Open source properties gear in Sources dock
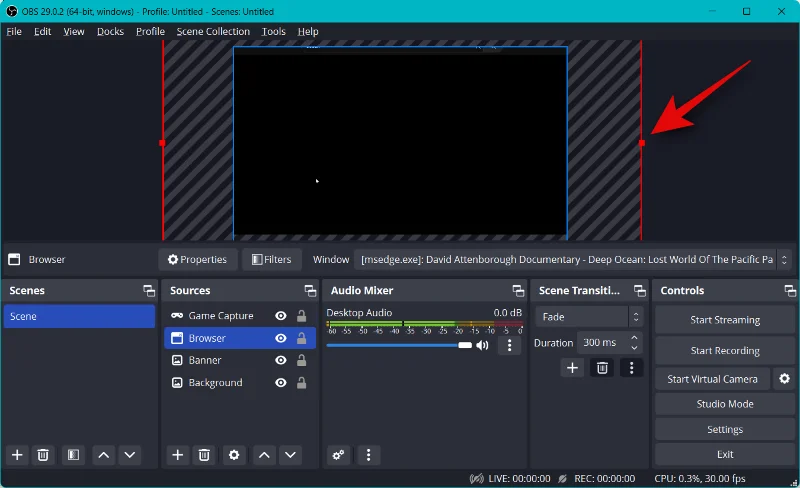 pos(234,455)
